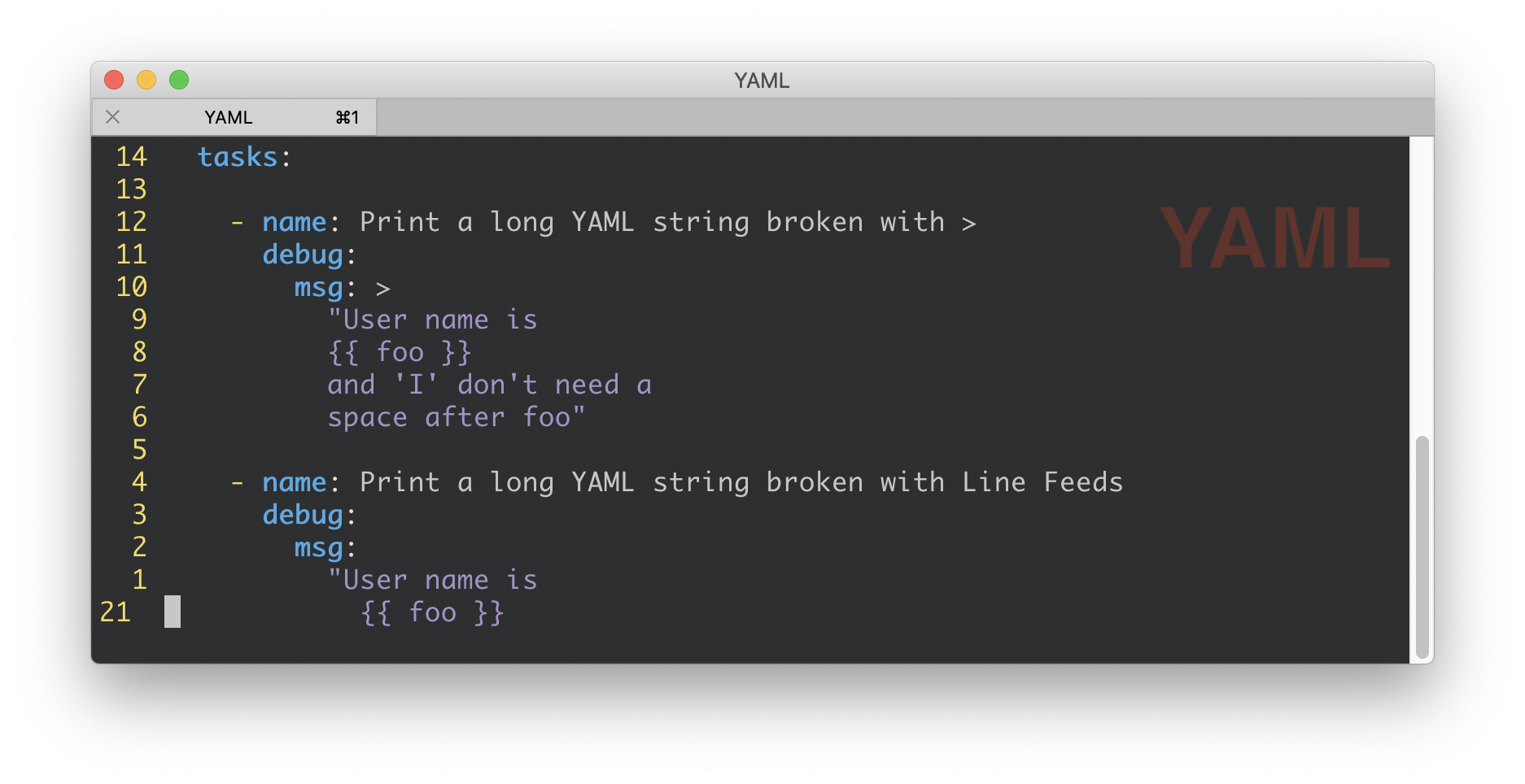Viewport: 1525px width, 784px height.
Task: Click the dash before the first name: entry
Action: 236,221
